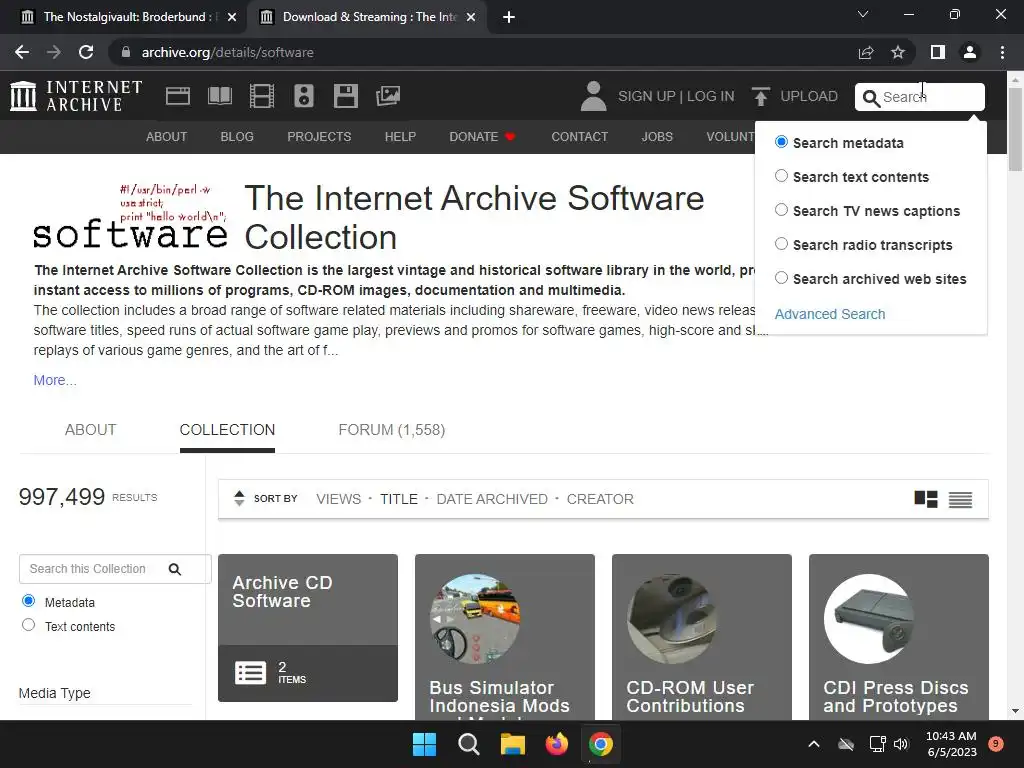Open a new browser tab

509,17
